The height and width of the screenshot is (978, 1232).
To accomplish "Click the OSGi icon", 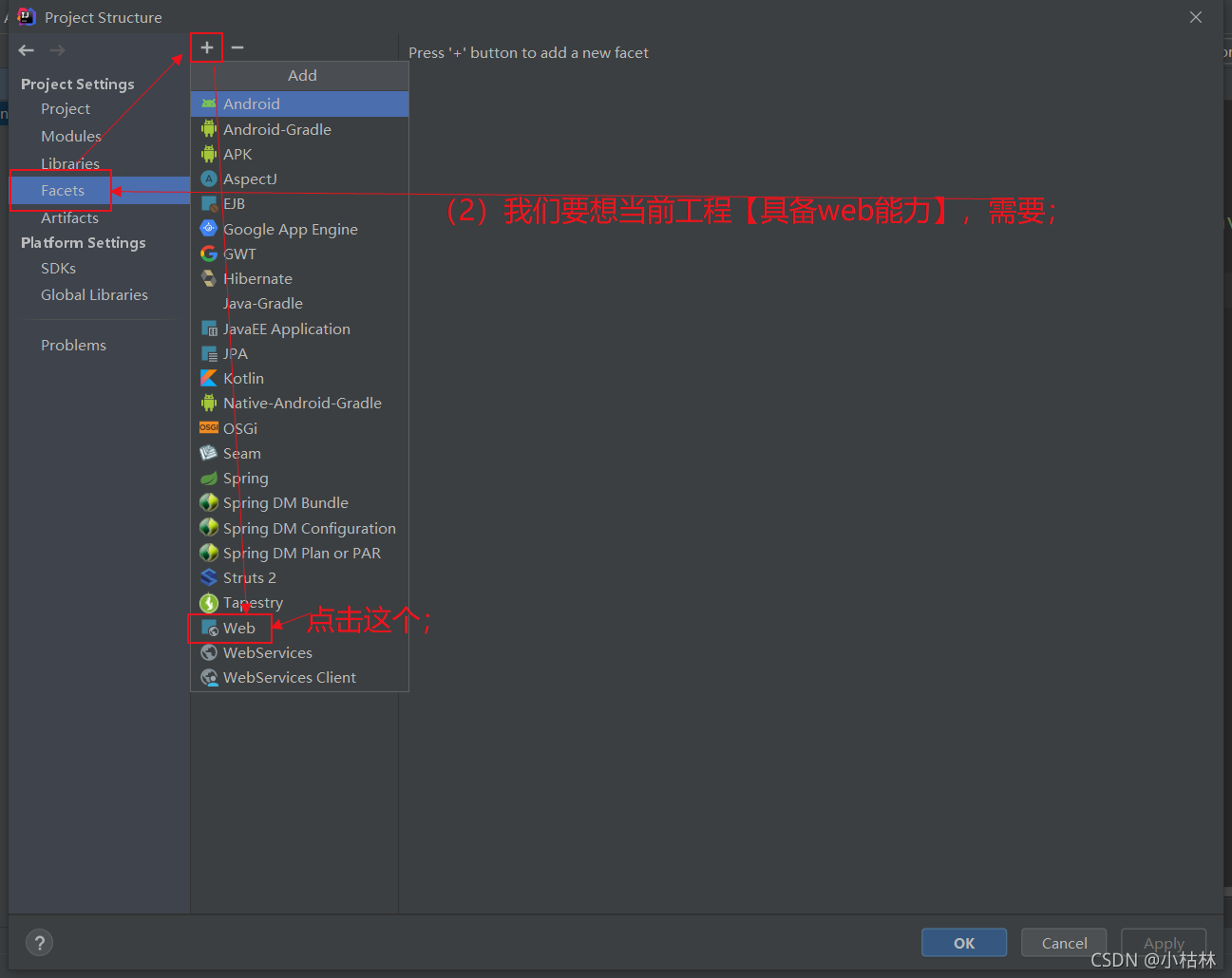I will coord(209,428).
